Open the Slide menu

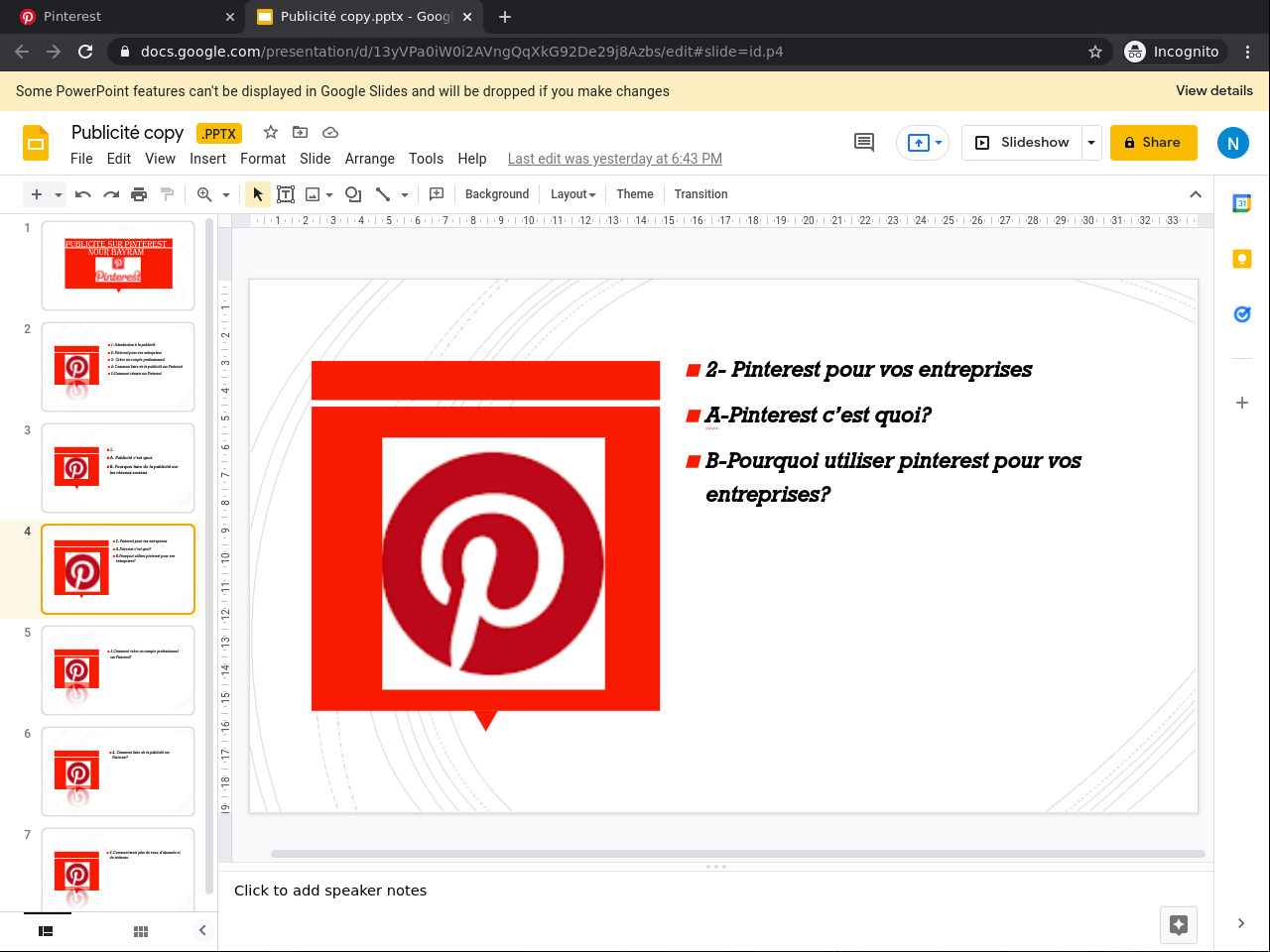click(316, 159)
